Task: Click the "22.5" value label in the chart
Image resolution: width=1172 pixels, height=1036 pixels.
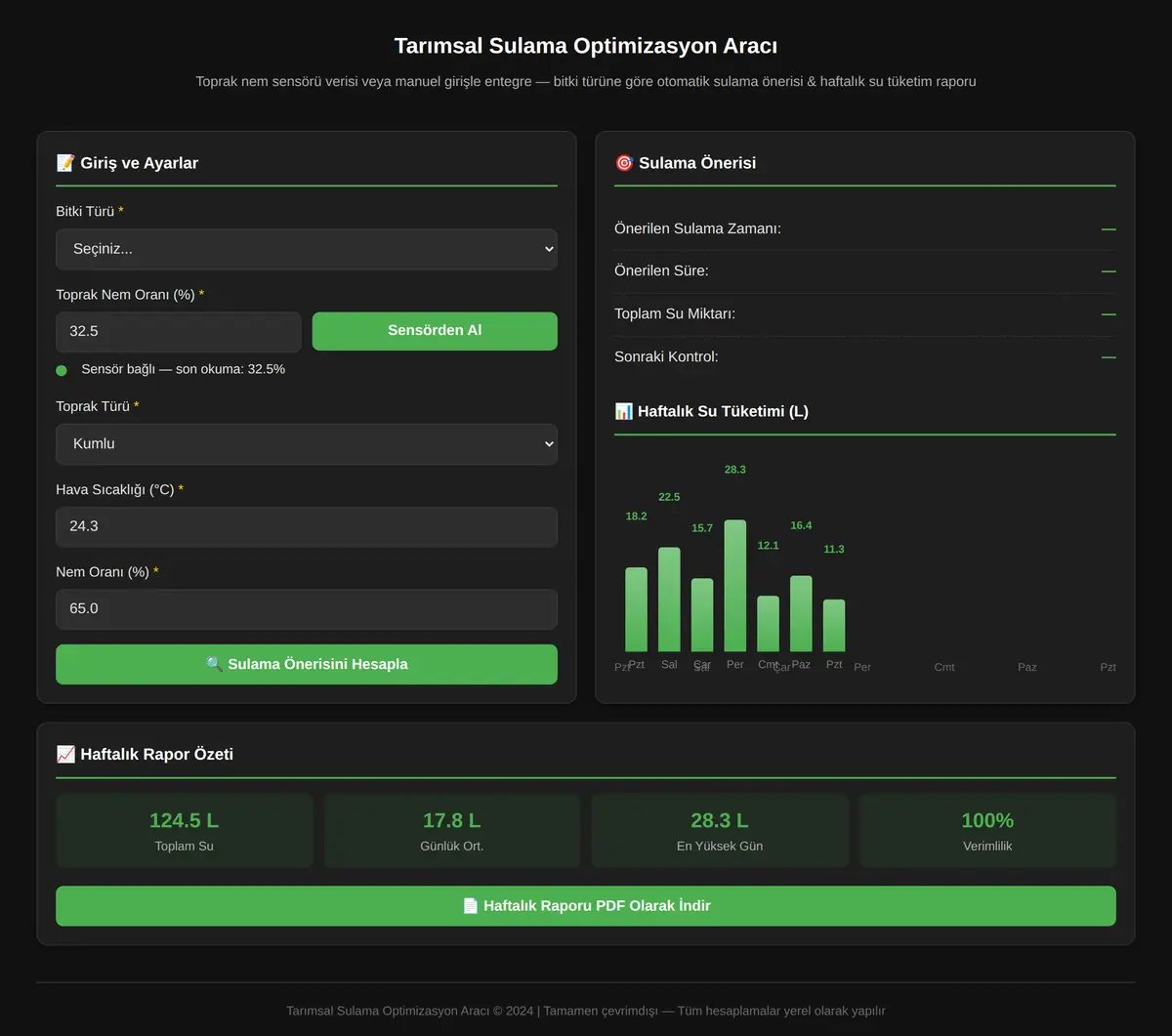Action: click(669, 497)
